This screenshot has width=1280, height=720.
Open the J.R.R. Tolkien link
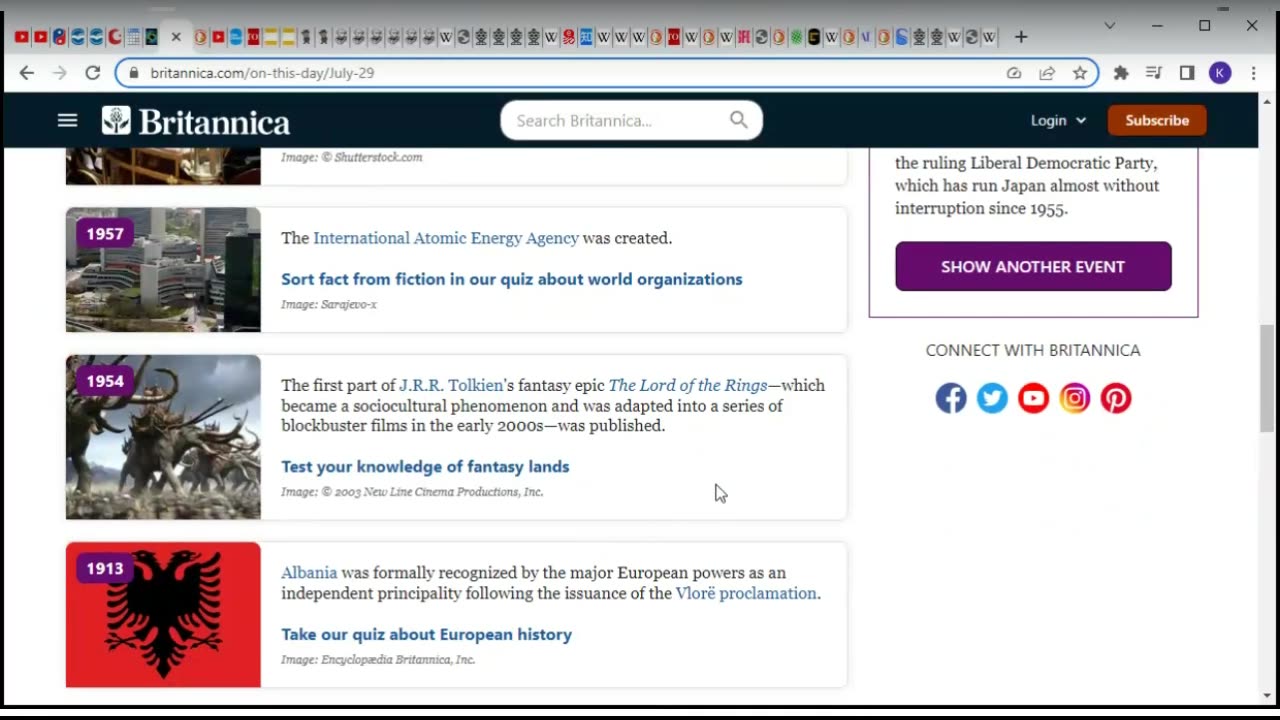pyautogui.click(x=451, y=385)
